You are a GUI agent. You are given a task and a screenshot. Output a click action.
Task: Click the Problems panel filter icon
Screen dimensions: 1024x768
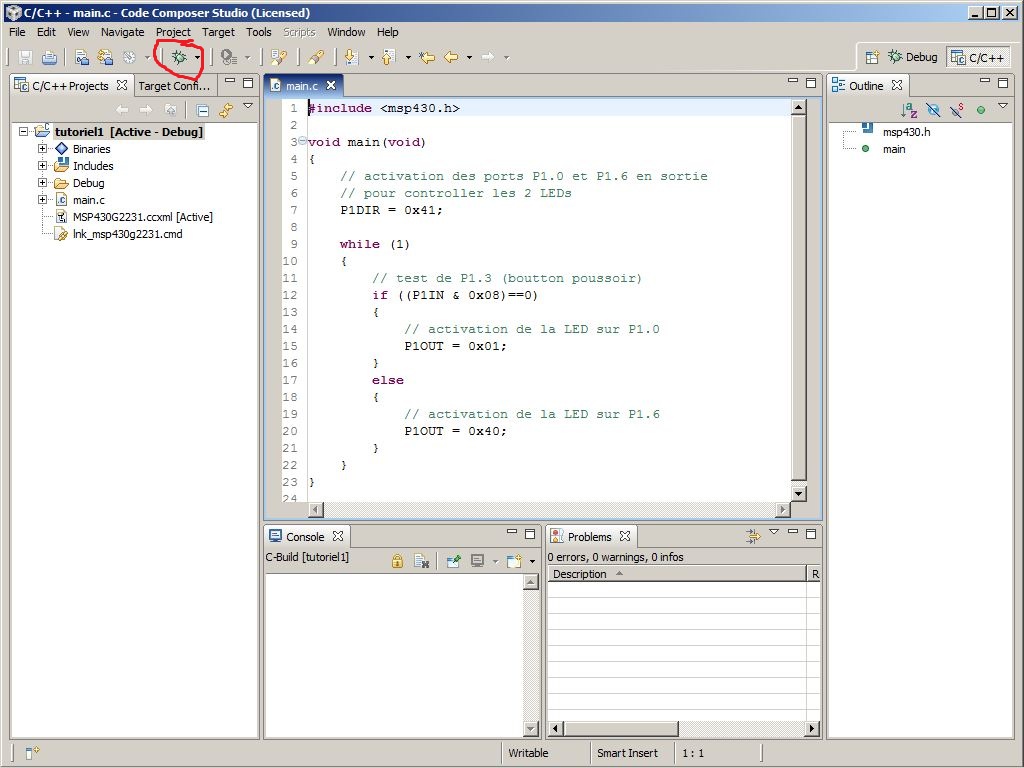tap(753, 536)
